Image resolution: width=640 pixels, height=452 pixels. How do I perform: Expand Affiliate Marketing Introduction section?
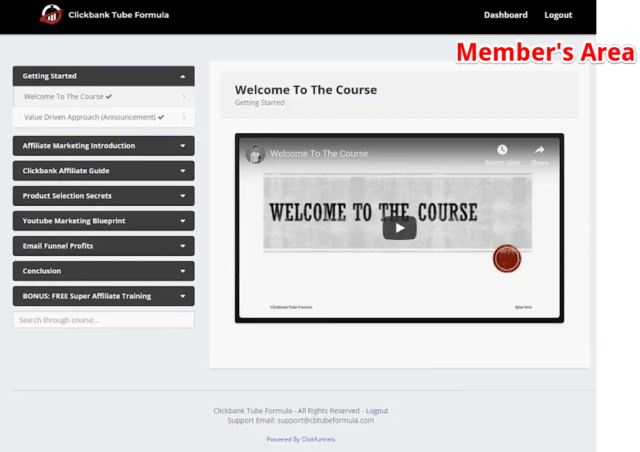104,146
